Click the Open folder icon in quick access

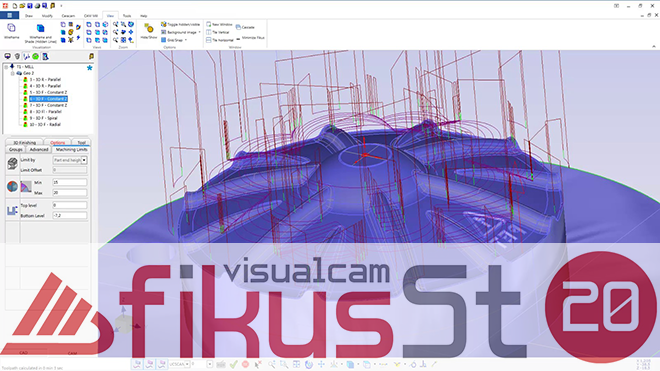(22, 5)
